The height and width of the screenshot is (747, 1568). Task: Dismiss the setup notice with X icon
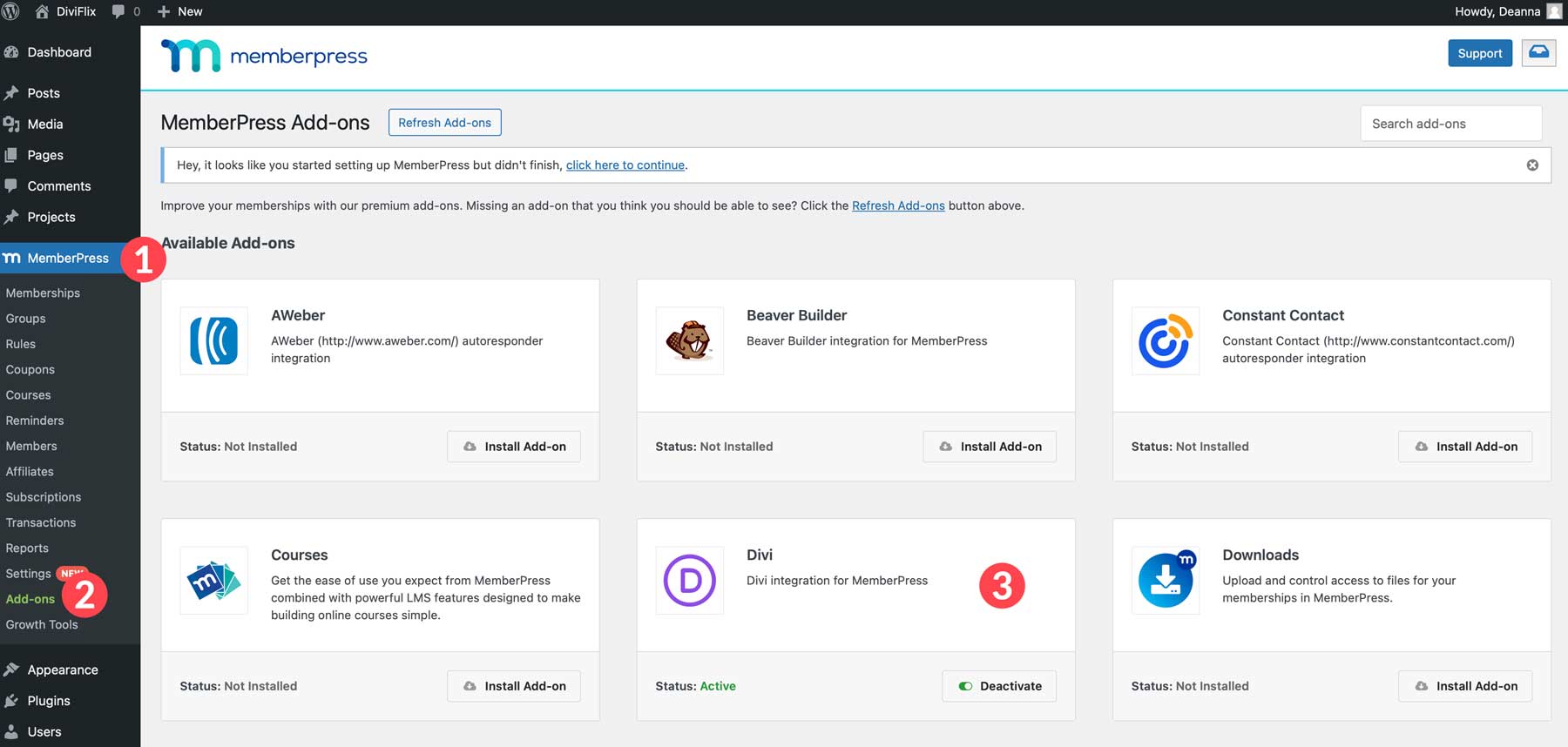tap(1532, 165)
